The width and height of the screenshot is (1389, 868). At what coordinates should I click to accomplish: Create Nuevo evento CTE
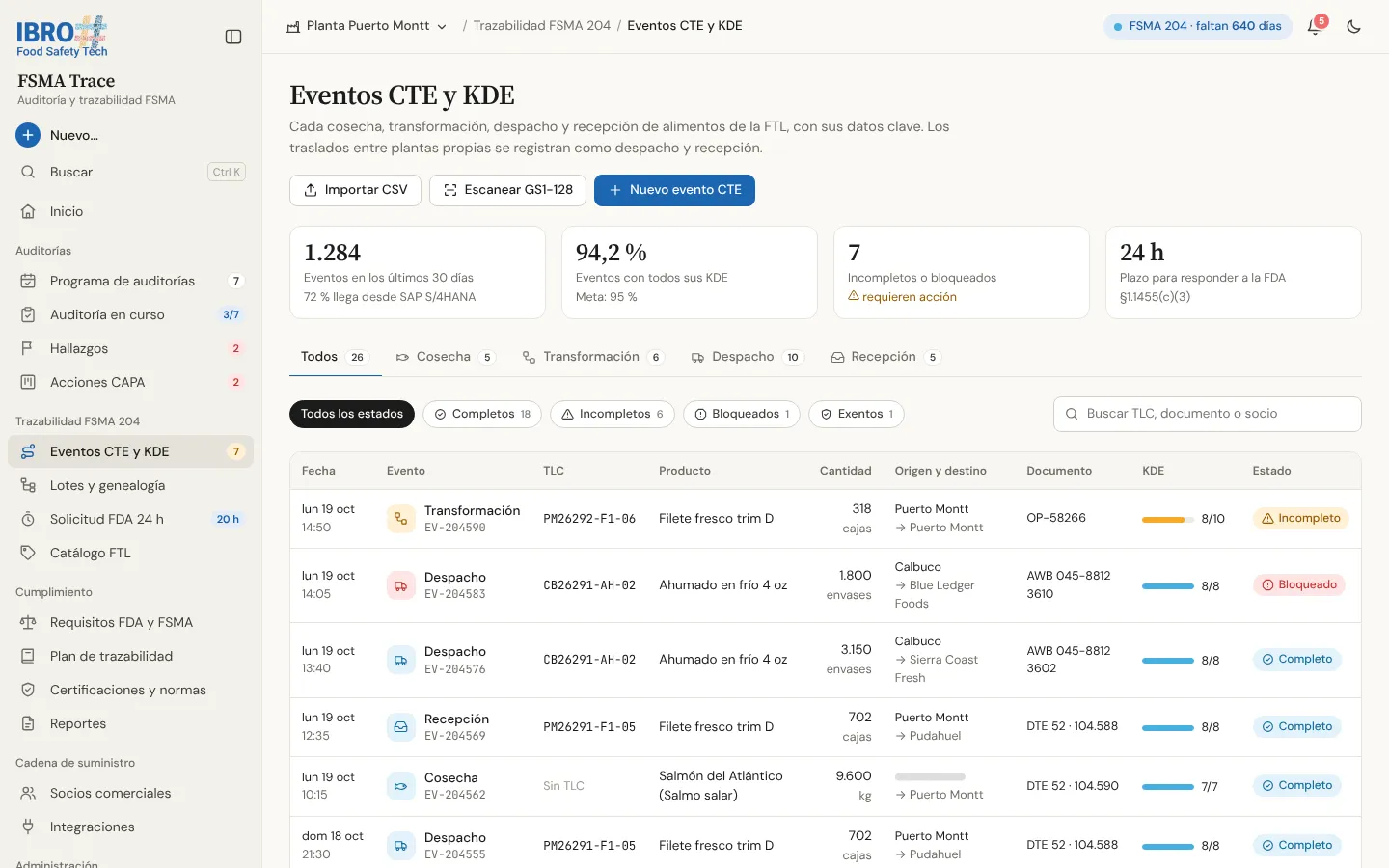coord(674,190)
